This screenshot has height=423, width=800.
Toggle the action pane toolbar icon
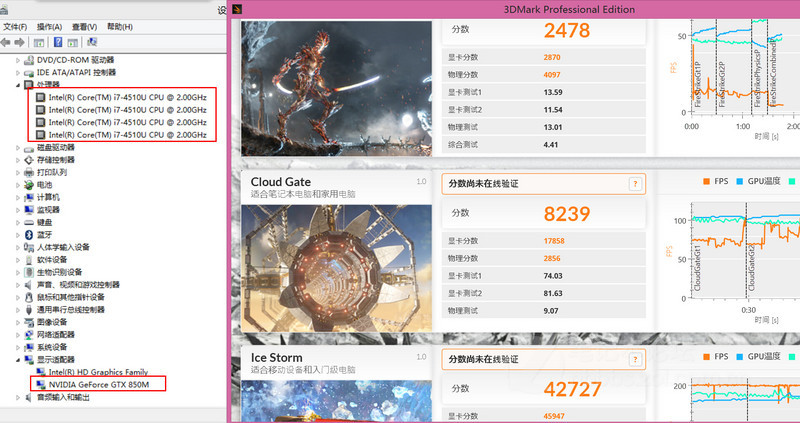tap(73, 42)
